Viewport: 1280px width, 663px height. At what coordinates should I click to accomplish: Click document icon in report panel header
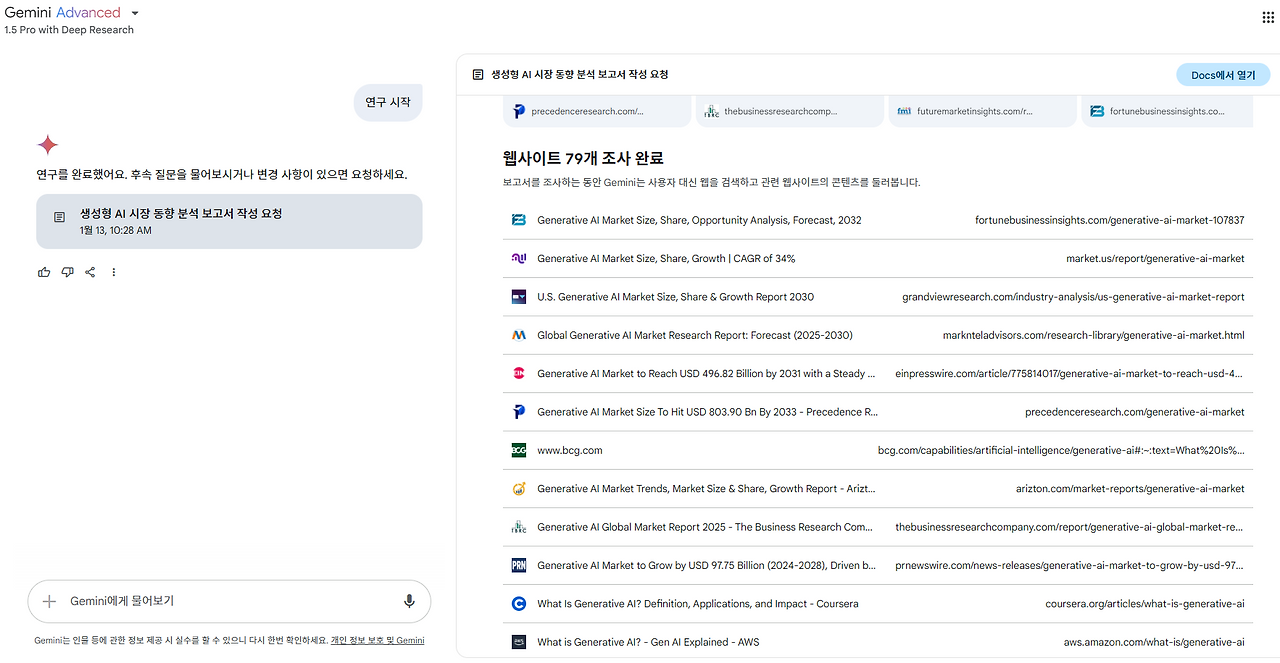(478, 75)
